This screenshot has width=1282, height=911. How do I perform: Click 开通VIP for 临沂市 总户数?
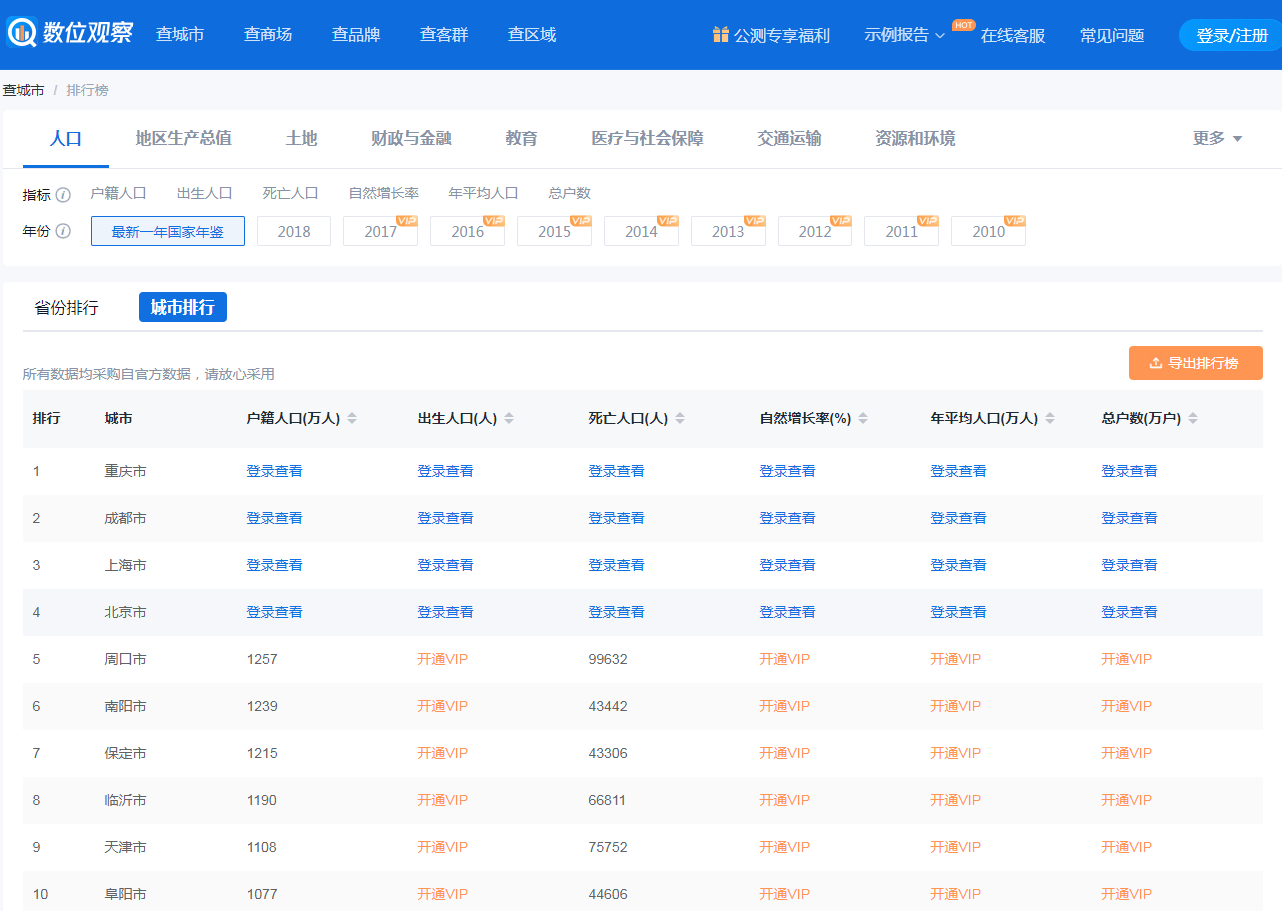tap(1127, 800)
